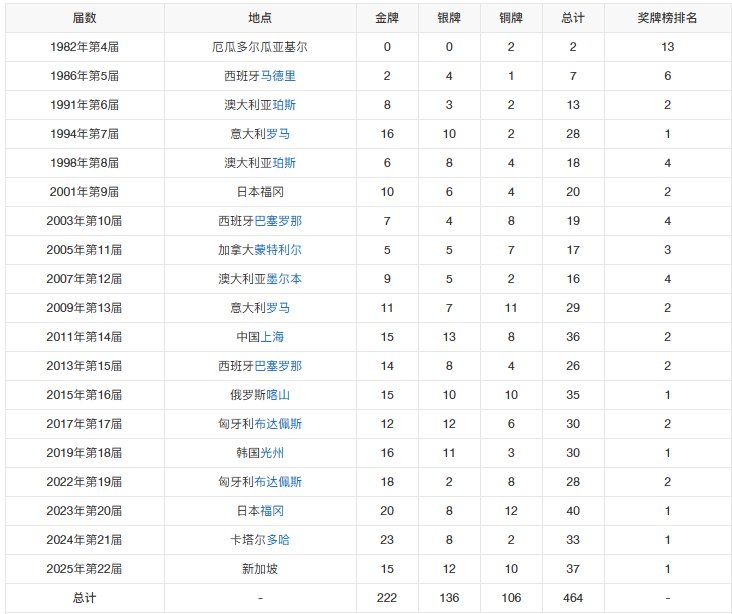
Task: Open the 珀斯 link in 1991 row
Action: point(284,105)
